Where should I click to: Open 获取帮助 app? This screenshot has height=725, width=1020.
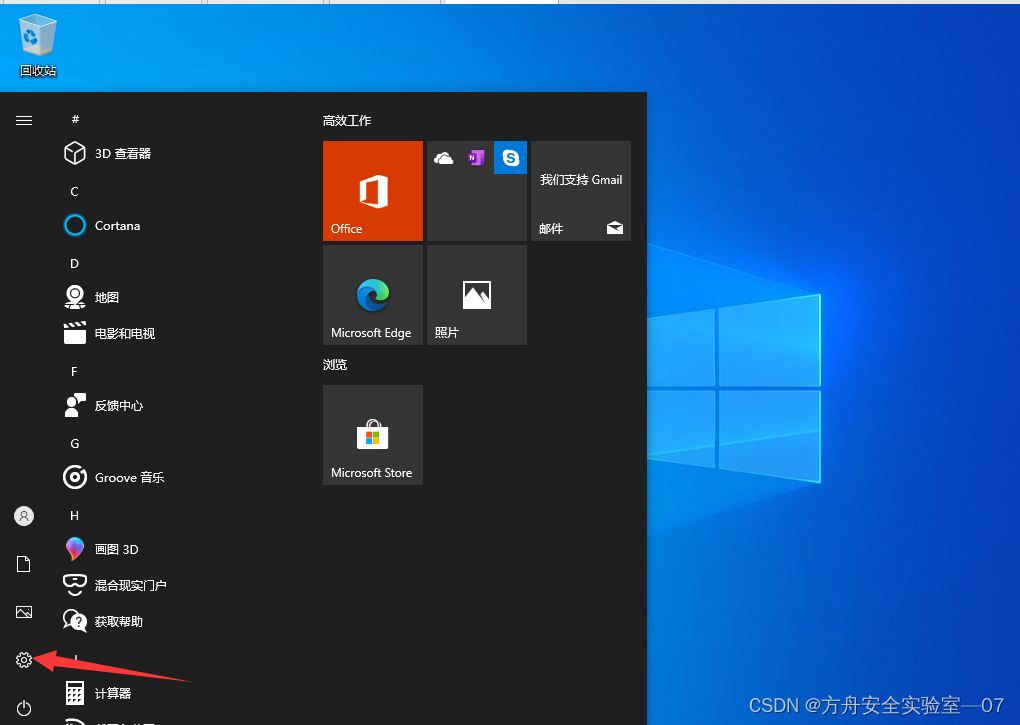[103, 622]
